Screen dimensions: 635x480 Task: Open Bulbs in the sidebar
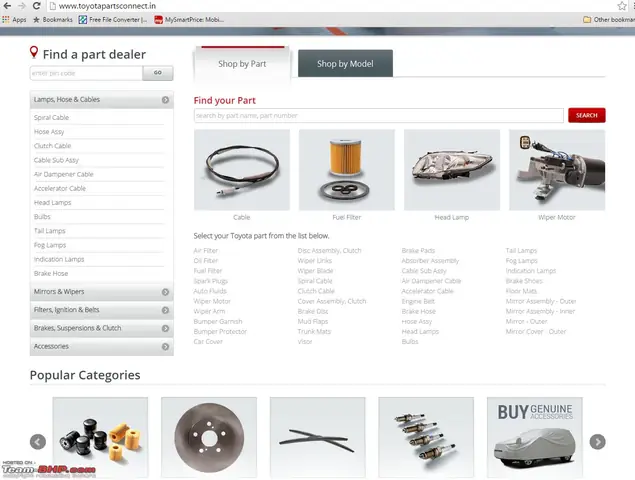(x=42, y=217)
